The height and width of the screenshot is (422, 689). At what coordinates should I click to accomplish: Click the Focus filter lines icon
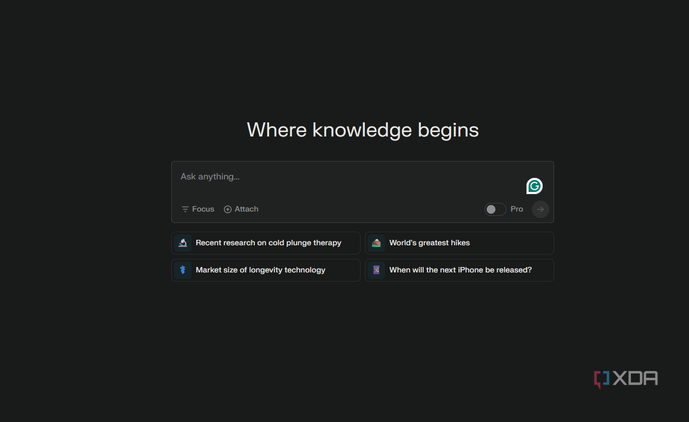coord(185,209)
